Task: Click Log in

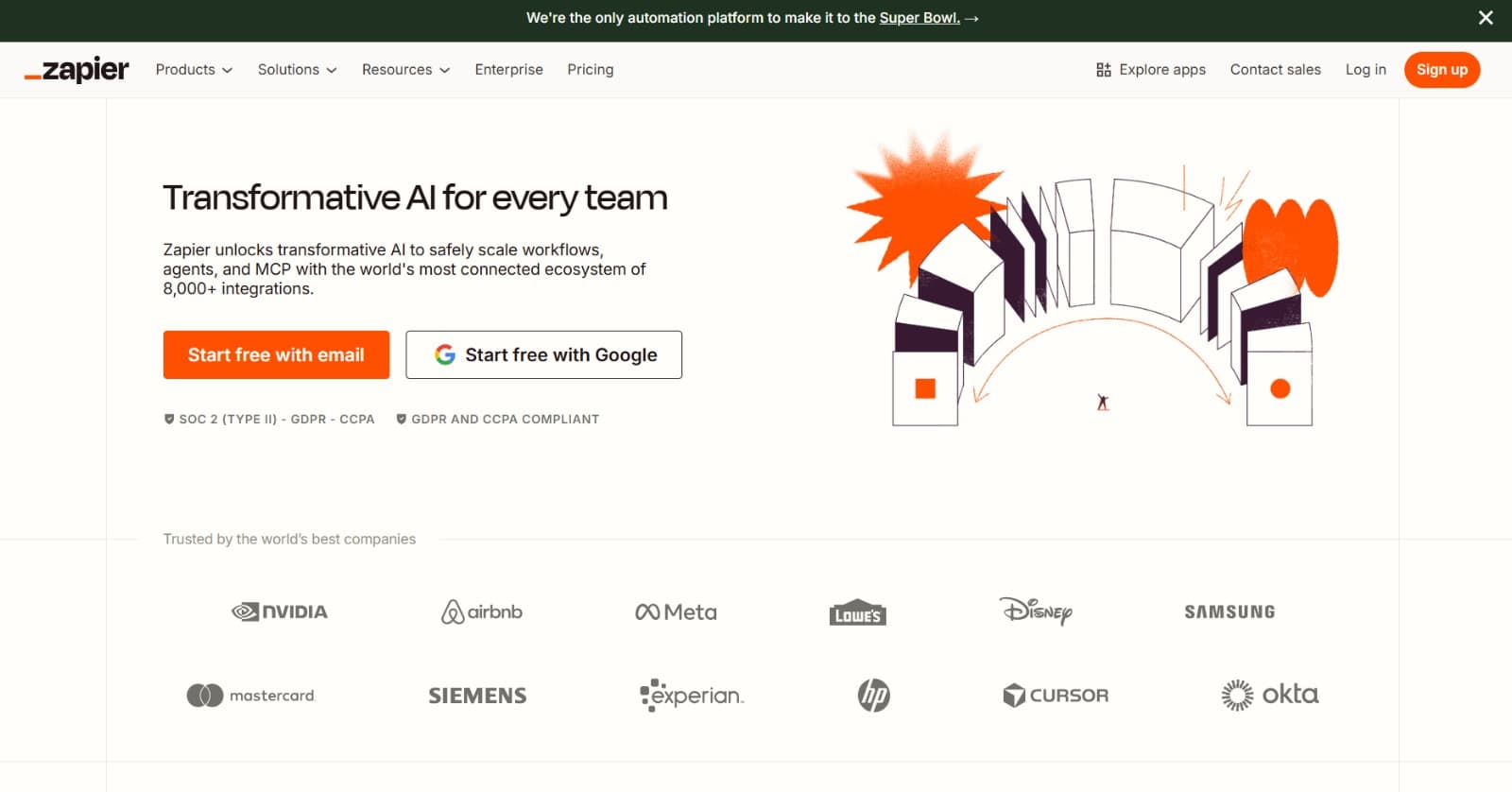Action: click(x=1366, y=70)
